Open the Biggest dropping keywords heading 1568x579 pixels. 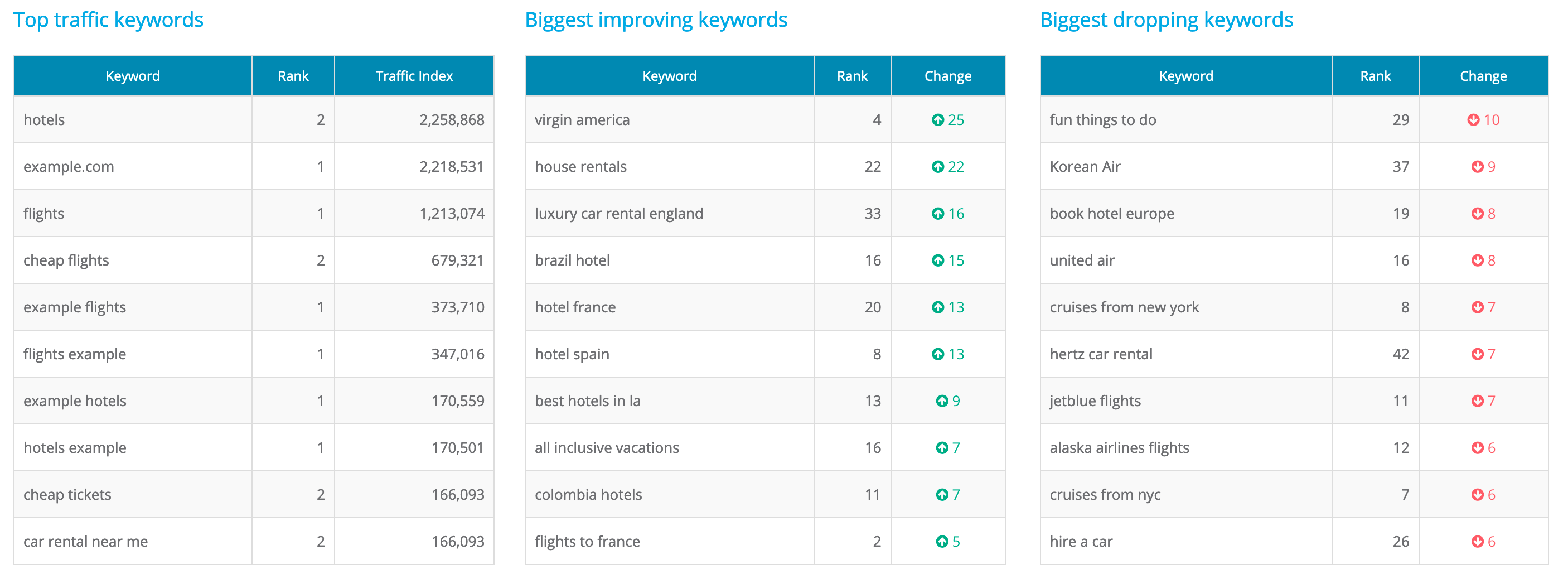point(1165,20)
